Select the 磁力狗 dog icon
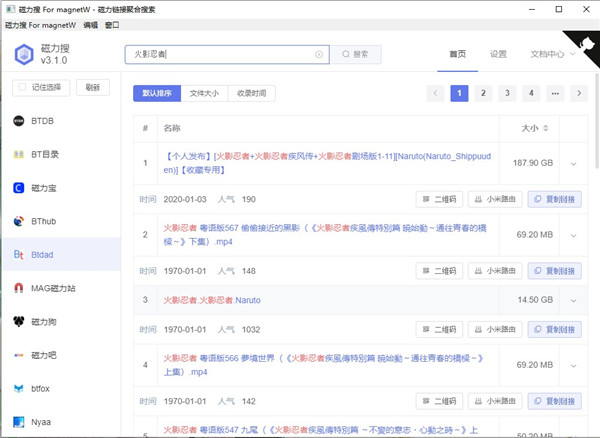This screenshot has height=438, width=600. click(18, 322)
